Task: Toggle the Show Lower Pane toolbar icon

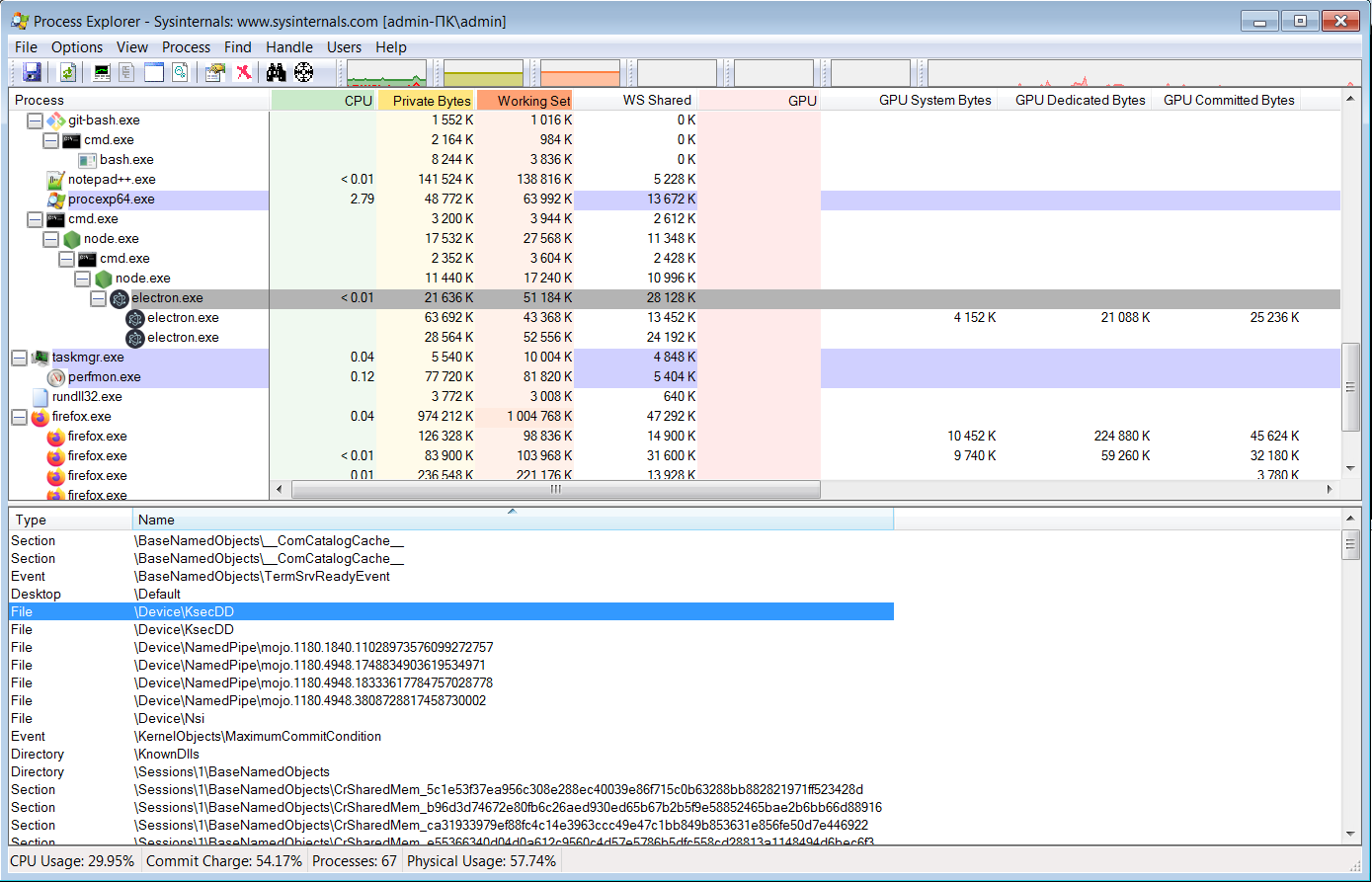Action: click(x=153, y=72)
